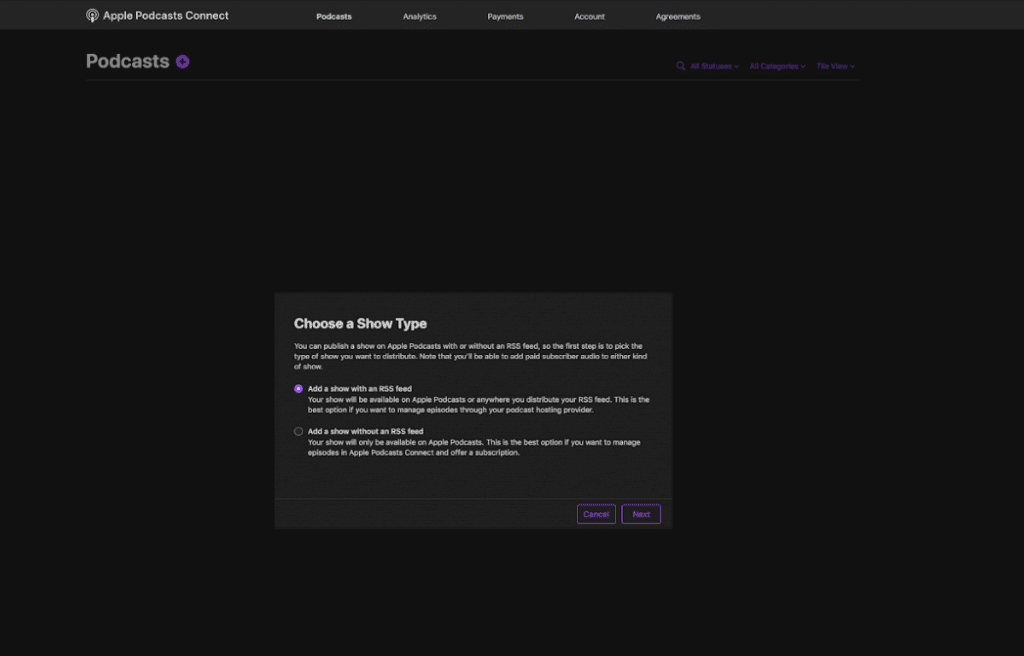Screen dimensions: 1024x656
Task: Click the Cancel button in the dialog
Action: [596, 514]
